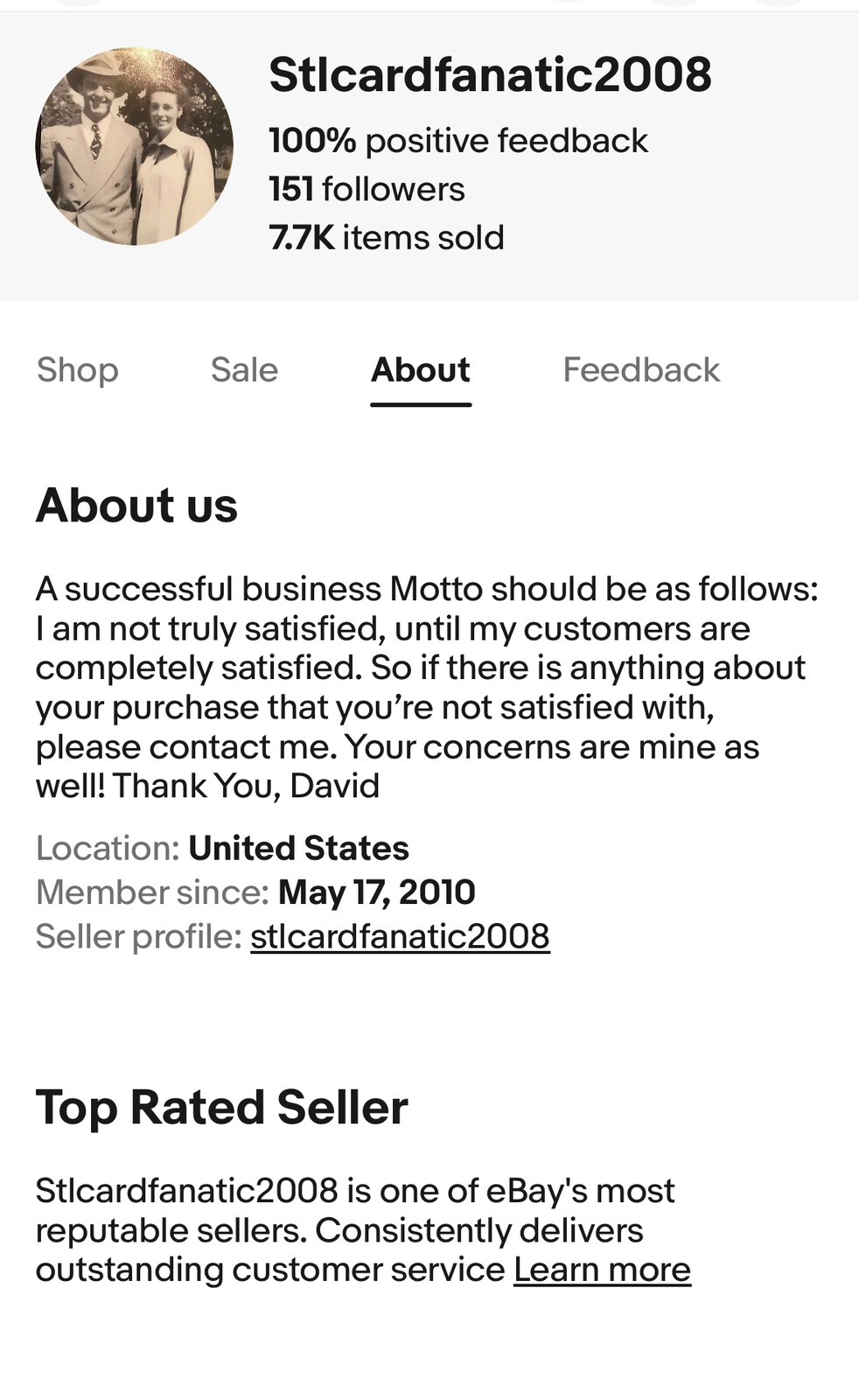Tap the seller's circular profile photo
This screenshot has height=1400, width=859.
(134, 146)
